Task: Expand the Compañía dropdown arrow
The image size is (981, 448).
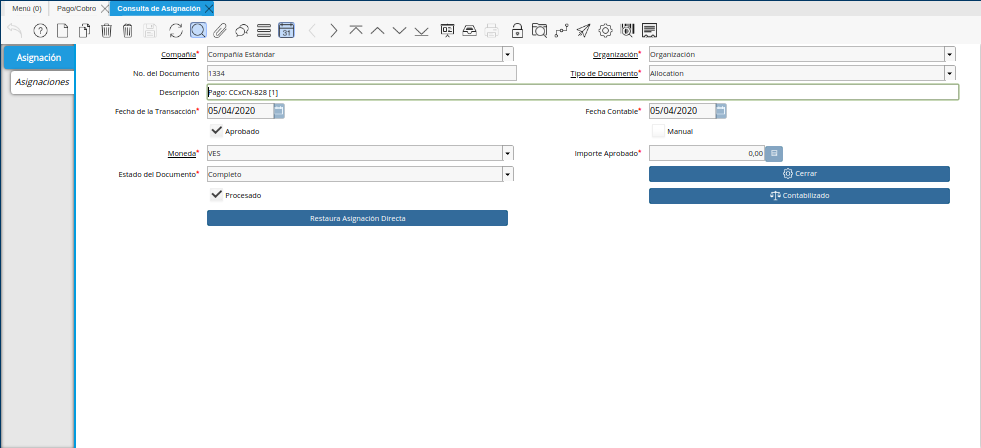Action: coord(508,54)
